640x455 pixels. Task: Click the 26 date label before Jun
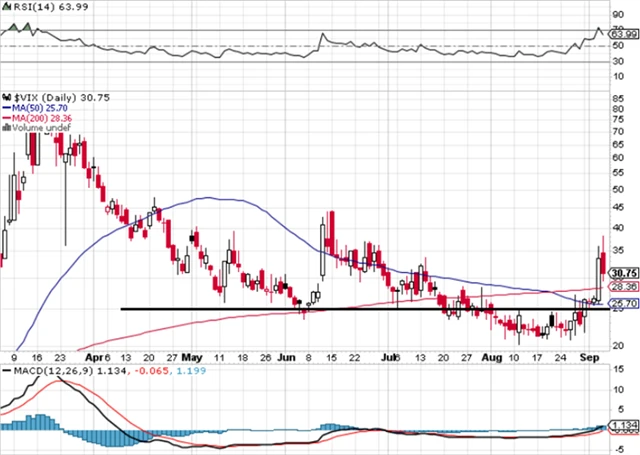[x=266, y=358]
